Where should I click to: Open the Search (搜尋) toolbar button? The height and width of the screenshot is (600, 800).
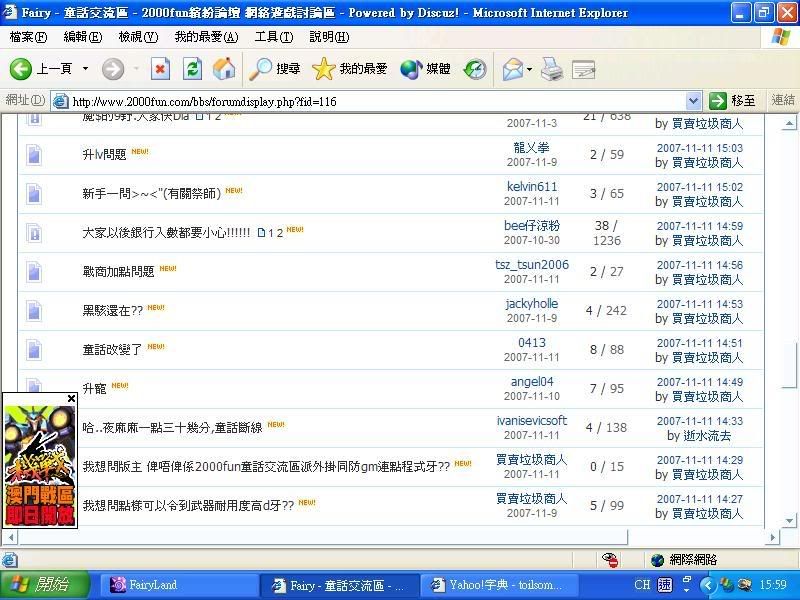(275, 69)
